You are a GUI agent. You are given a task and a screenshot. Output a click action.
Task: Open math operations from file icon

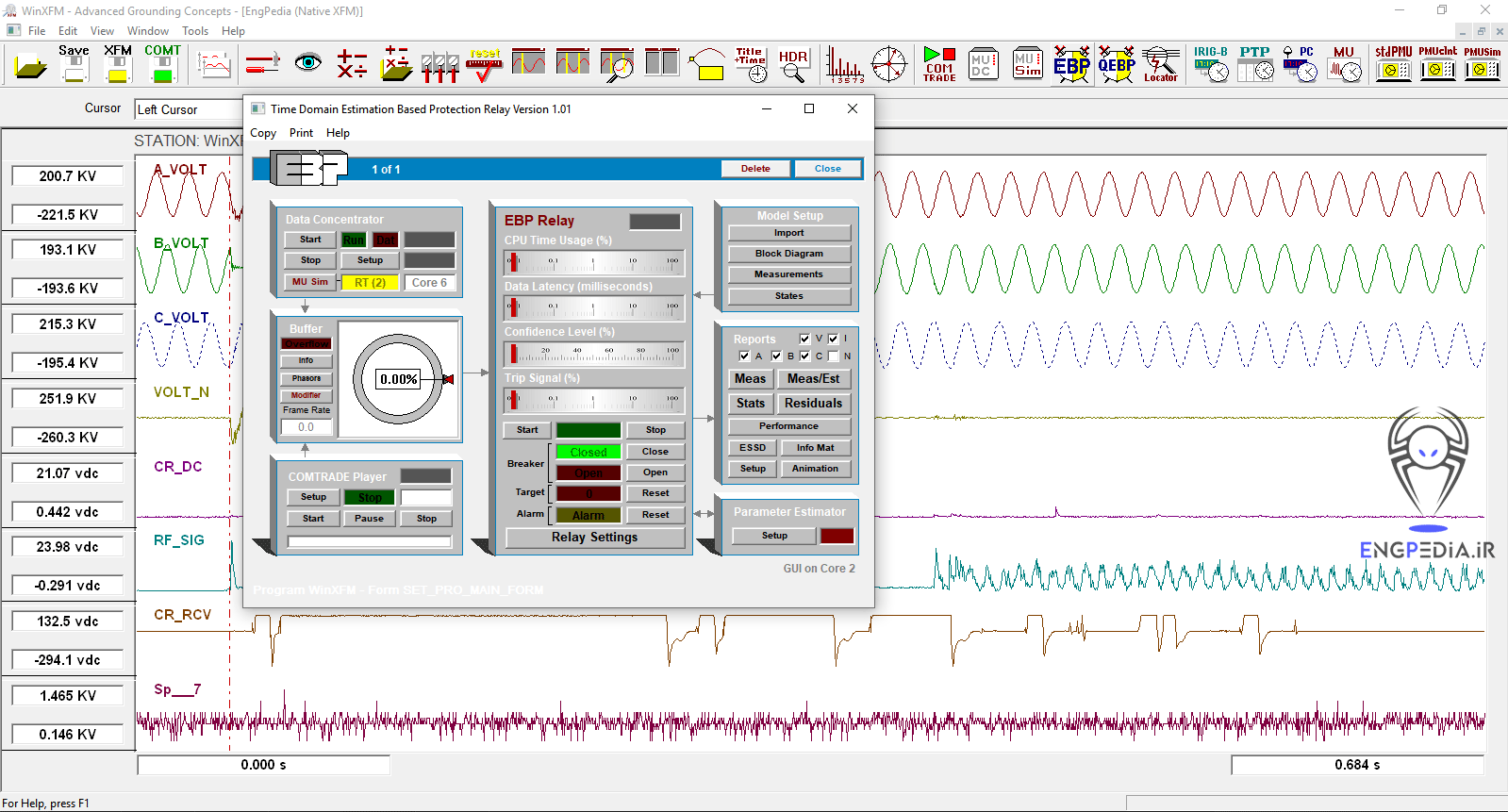[x=396, y=64]
